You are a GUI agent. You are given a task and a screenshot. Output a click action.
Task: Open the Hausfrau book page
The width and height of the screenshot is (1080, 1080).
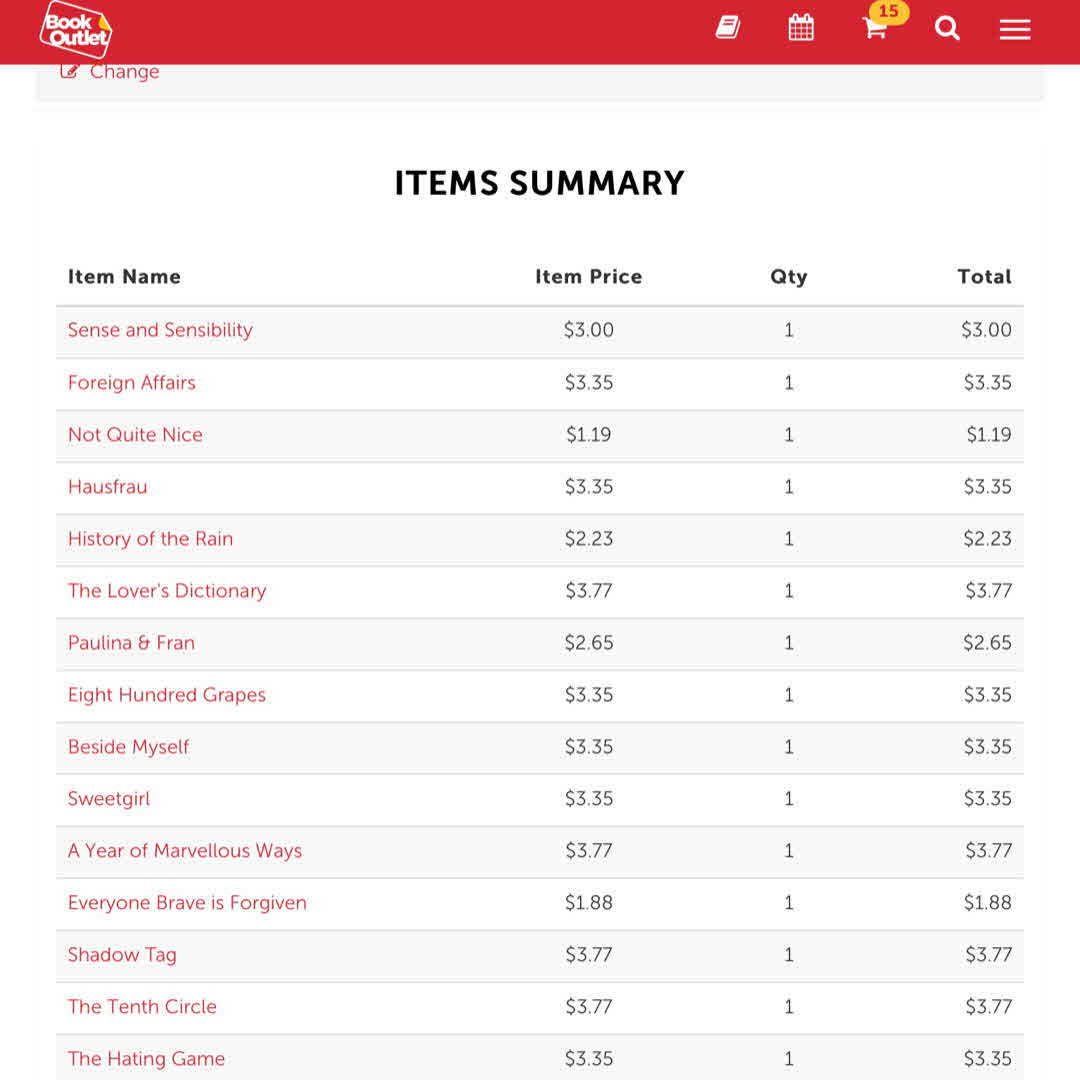point(107,486)
